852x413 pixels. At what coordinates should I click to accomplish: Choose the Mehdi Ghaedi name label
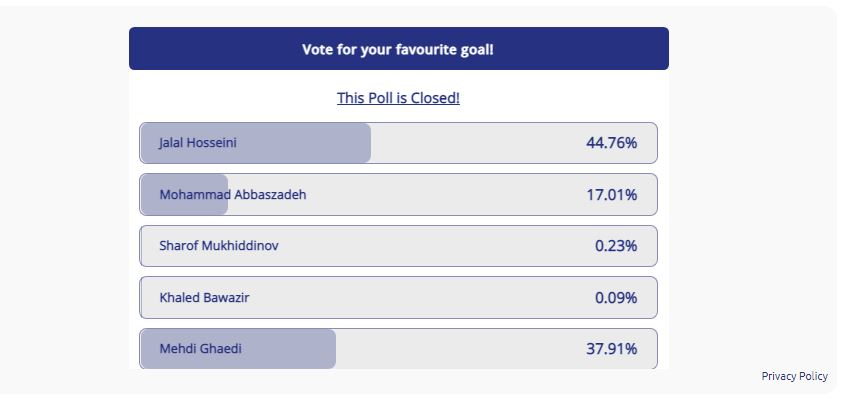pyautogui.click(x=200, y=349)
